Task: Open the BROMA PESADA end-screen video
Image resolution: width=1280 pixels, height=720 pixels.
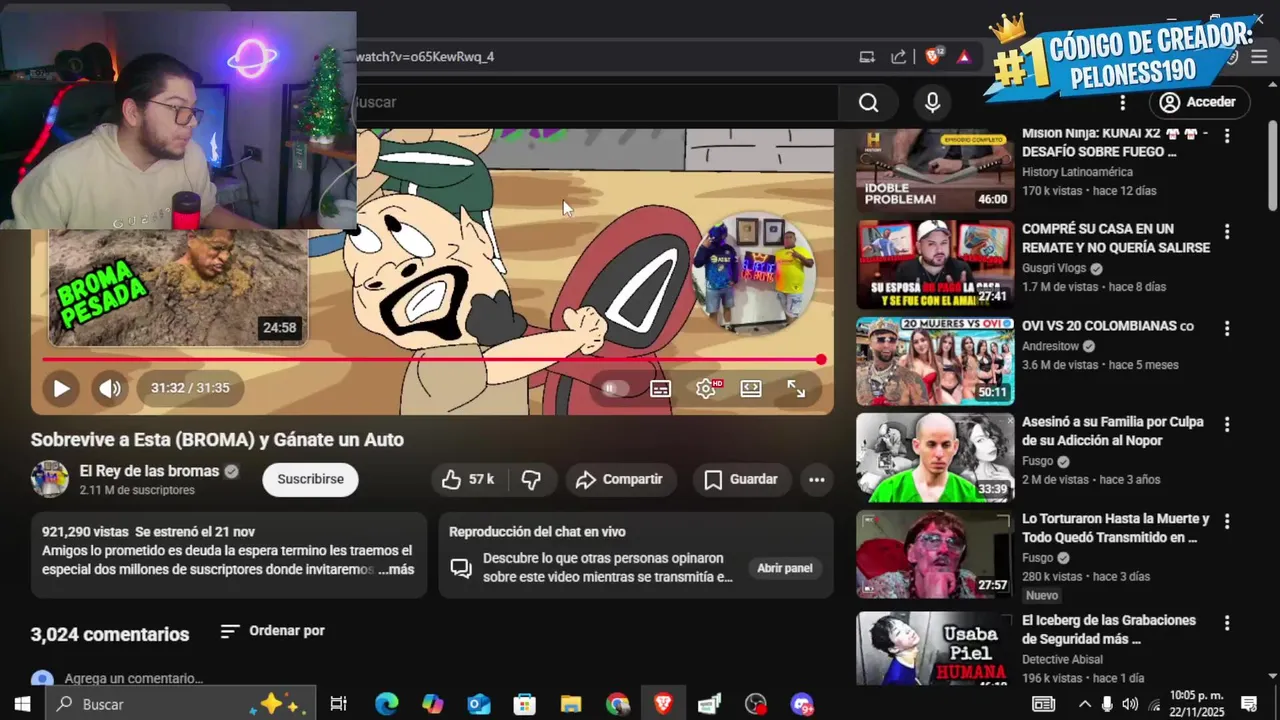Action: click(x=178, y=287)
